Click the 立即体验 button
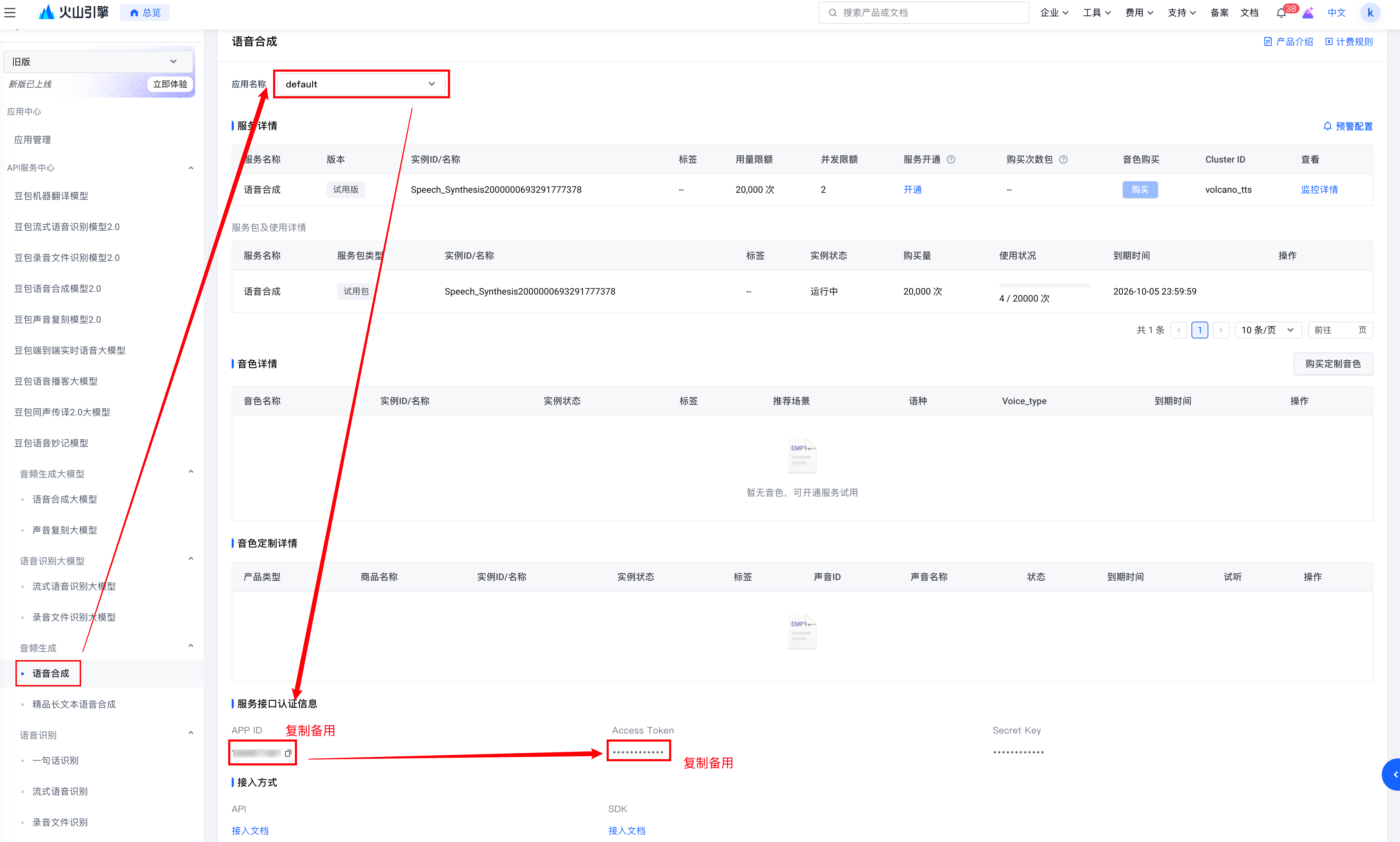1400x842 pixels. 170,84
